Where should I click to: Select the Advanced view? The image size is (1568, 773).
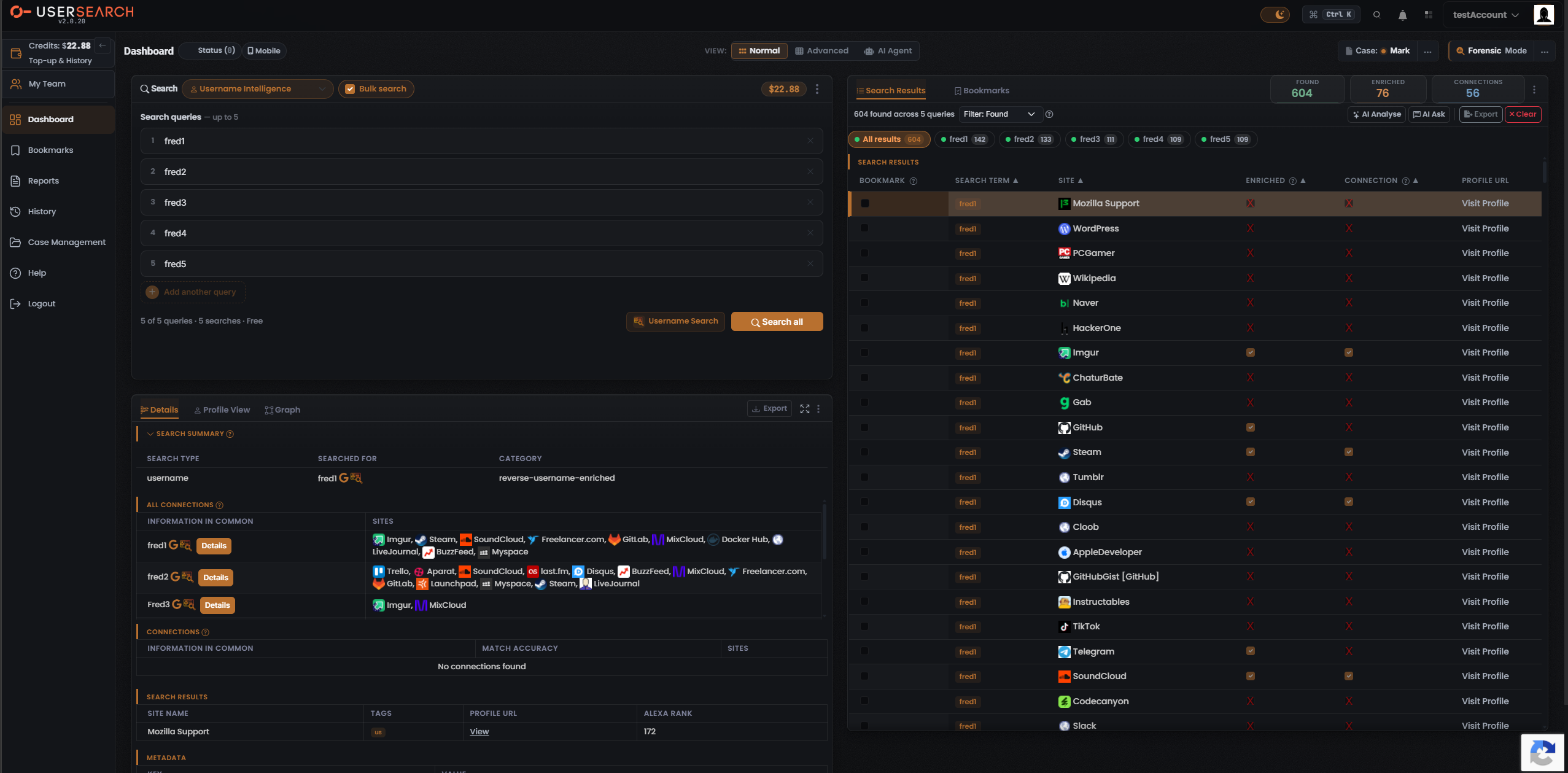pos(822,51)
